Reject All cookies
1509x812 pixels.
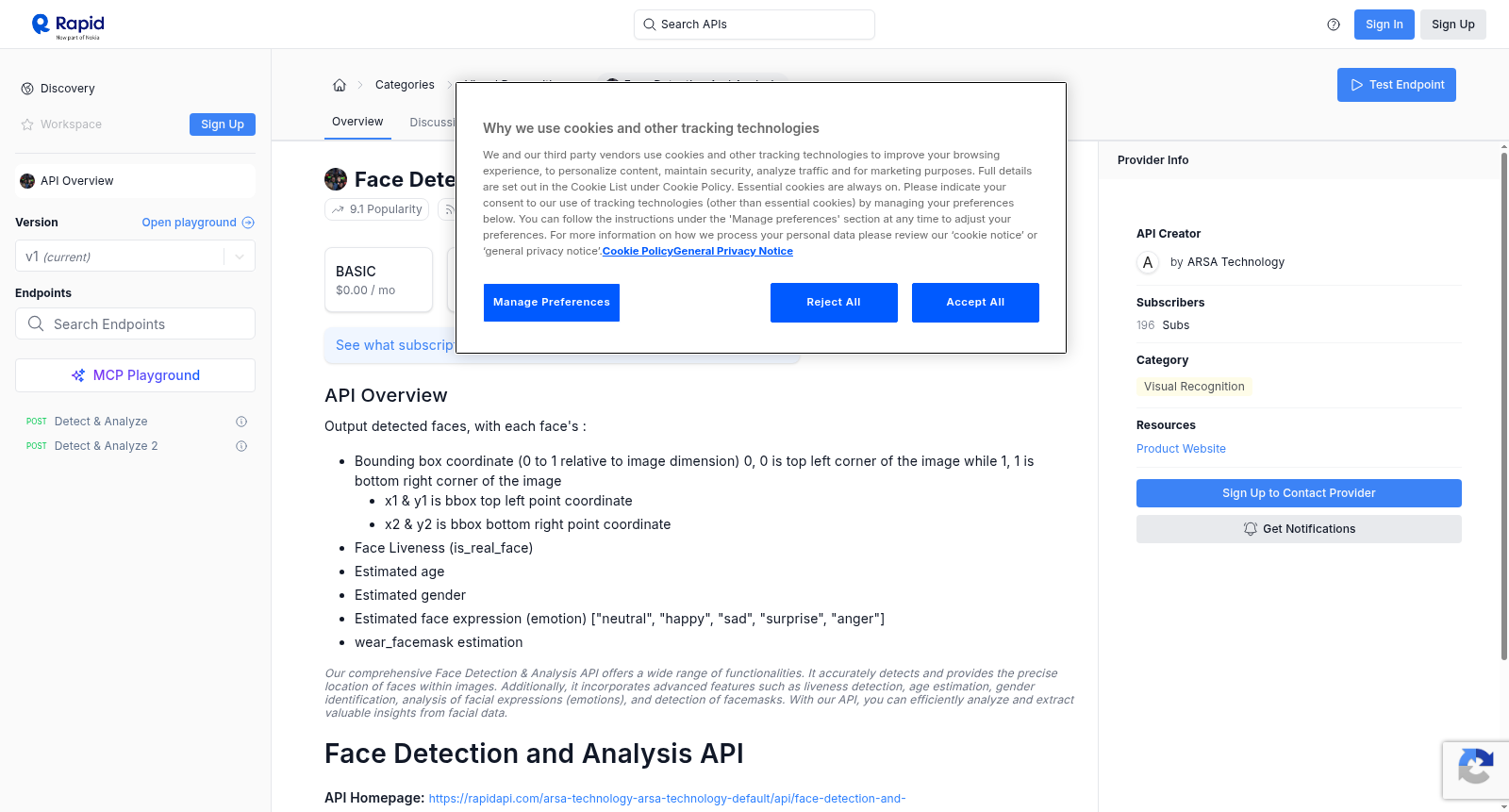(x=834, y=303)
